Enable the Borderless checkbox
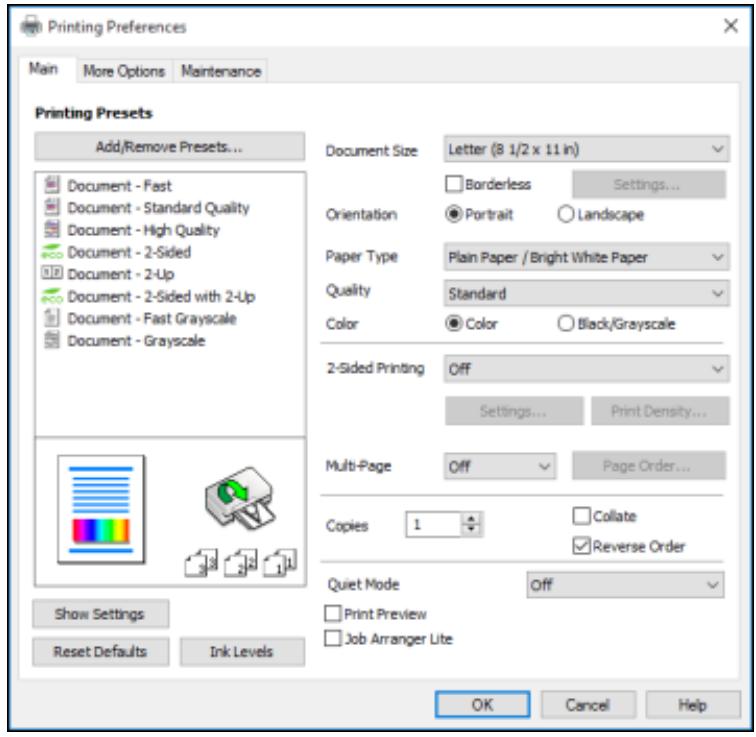The width and height of the screenshot is (756, 737). 454,184
